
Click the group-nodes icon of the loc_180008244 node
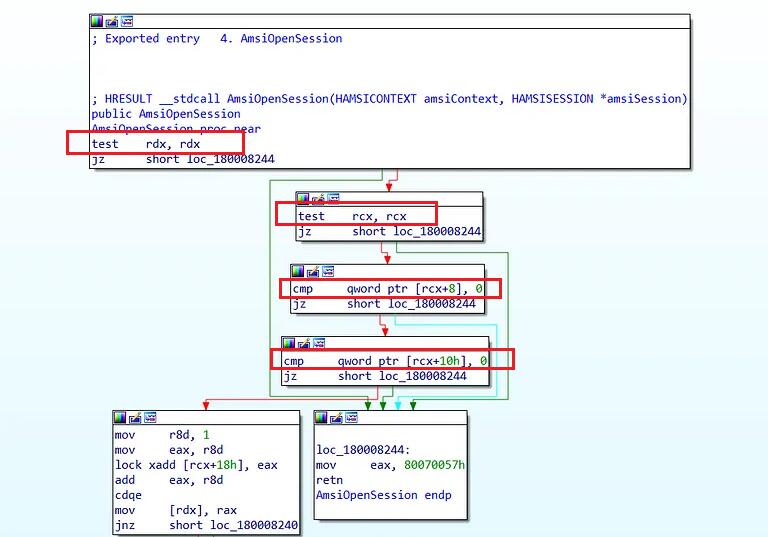pos(351,417)
